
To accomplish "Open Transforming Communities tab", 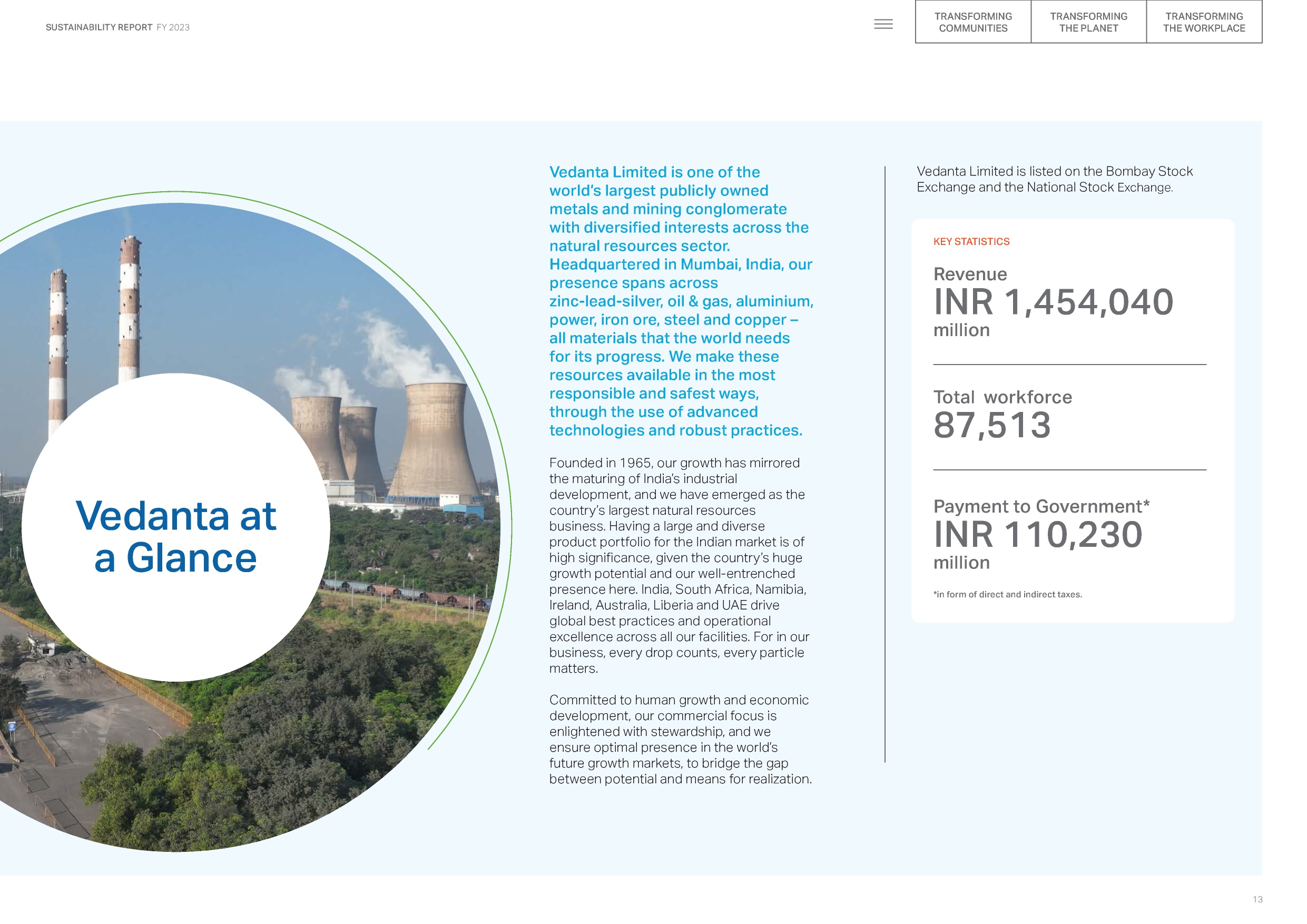I will pyautogui.click(x=973, y=22).
